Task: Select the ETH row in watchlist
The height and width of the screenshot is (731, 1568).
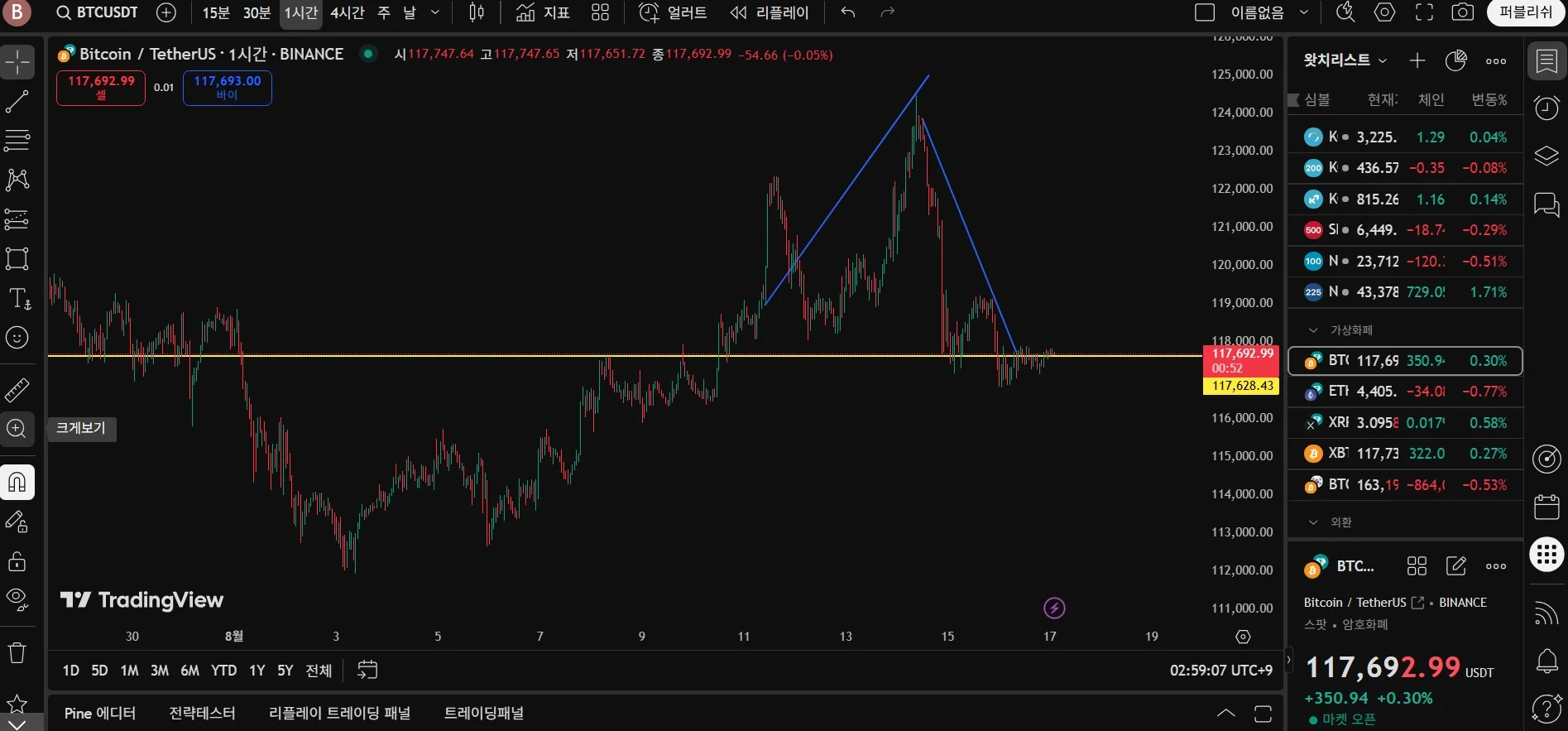Action: coord(1405,392)
